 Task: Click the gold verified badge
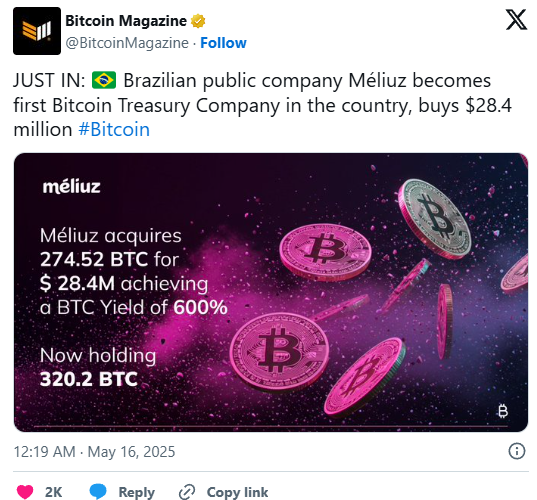[198, 21]
